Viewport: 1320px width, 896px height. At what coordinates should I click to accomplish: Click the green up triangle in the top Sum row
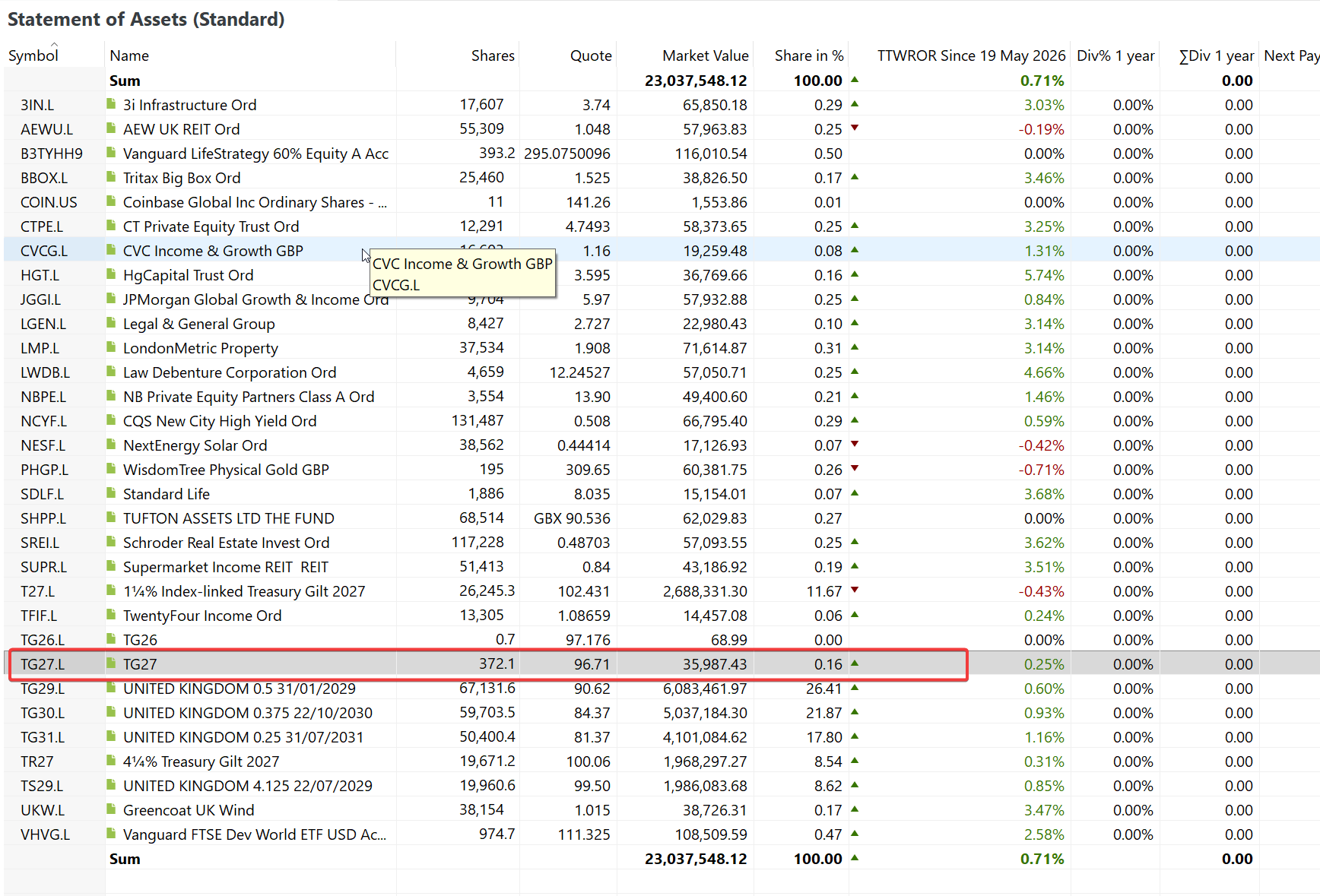tap(855, 79)
